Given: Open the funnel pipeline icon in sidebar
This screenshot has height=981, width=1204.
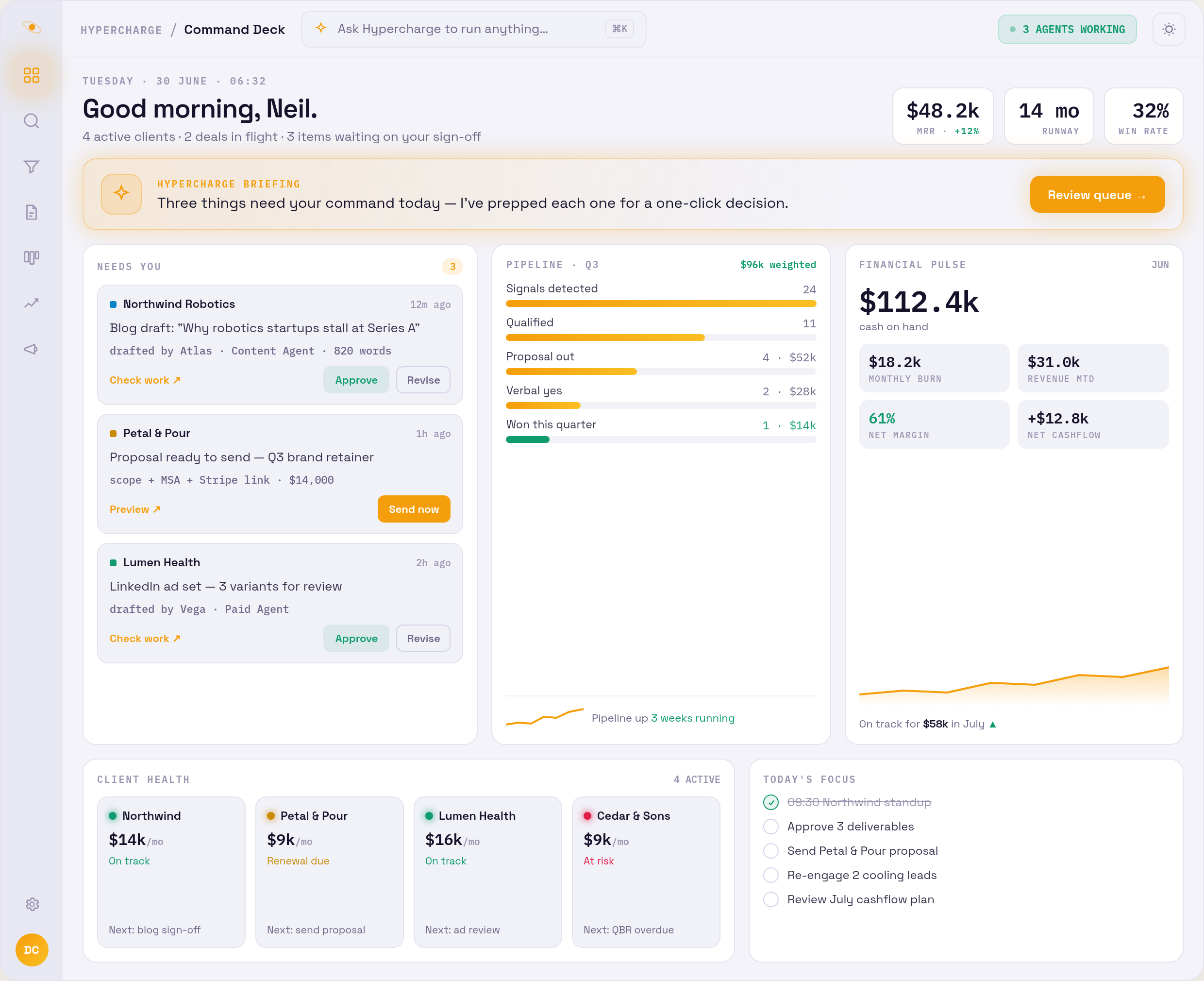Looking at the screenshot, I should coord(32,167).
